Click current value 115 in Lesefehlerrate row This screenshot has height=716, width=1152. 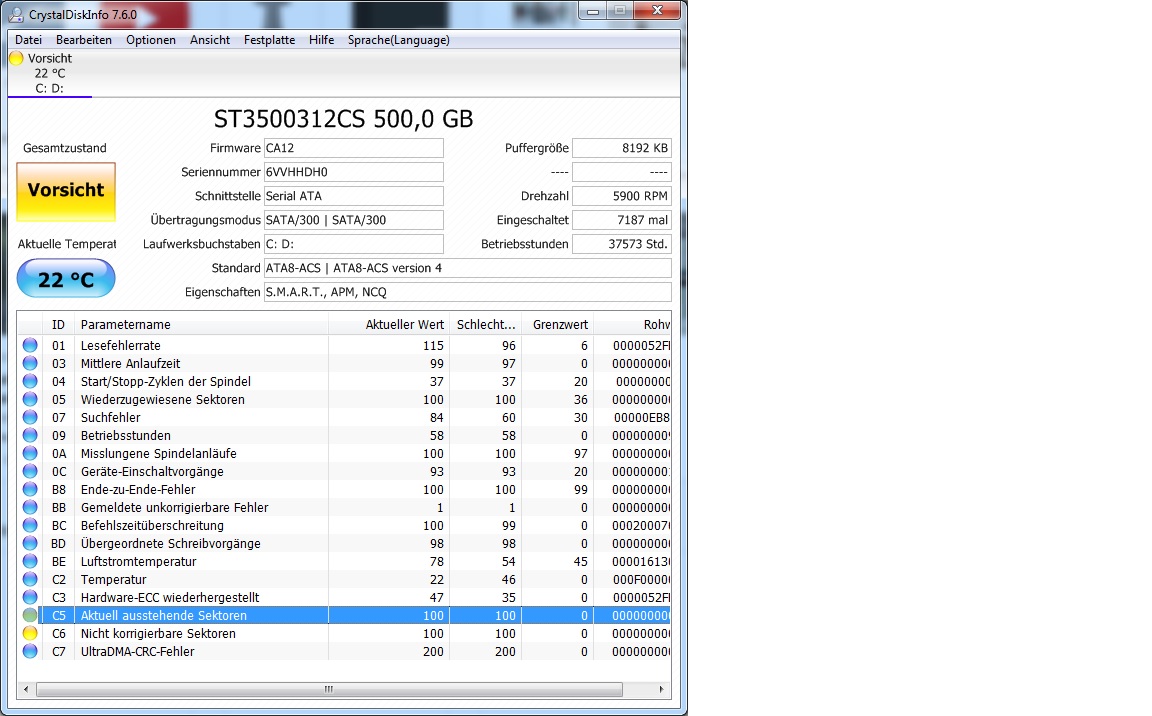[433, 345]
